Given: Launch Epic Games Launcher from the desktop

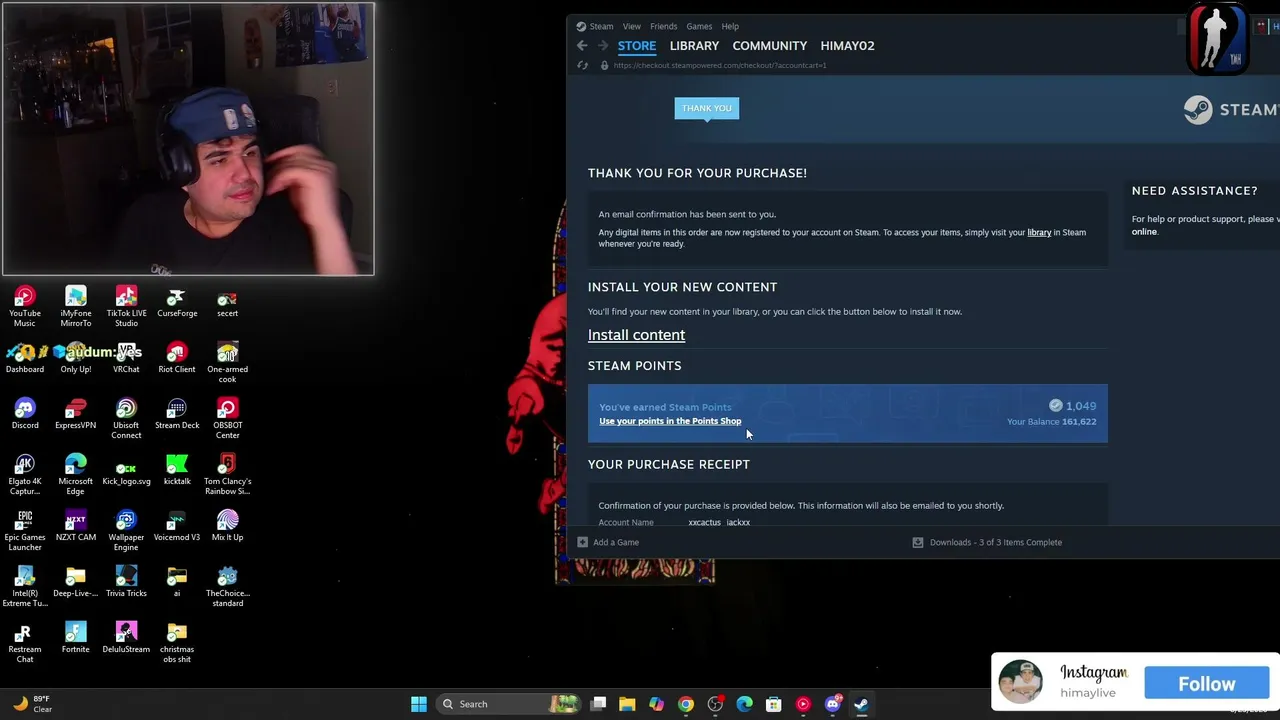Looking at the screenshot, I should (25, 531).
